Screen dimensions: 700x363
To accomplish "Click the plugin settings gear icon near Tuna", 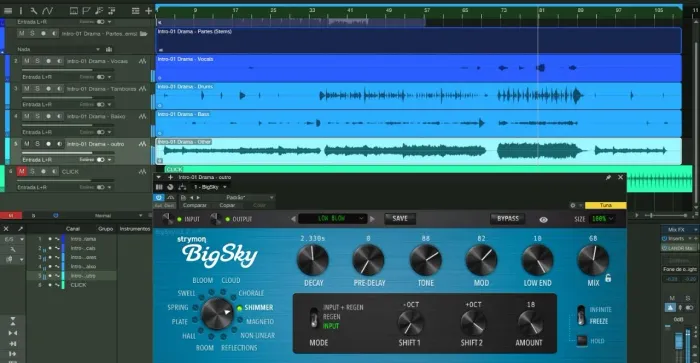I will [x=573, y=205].
